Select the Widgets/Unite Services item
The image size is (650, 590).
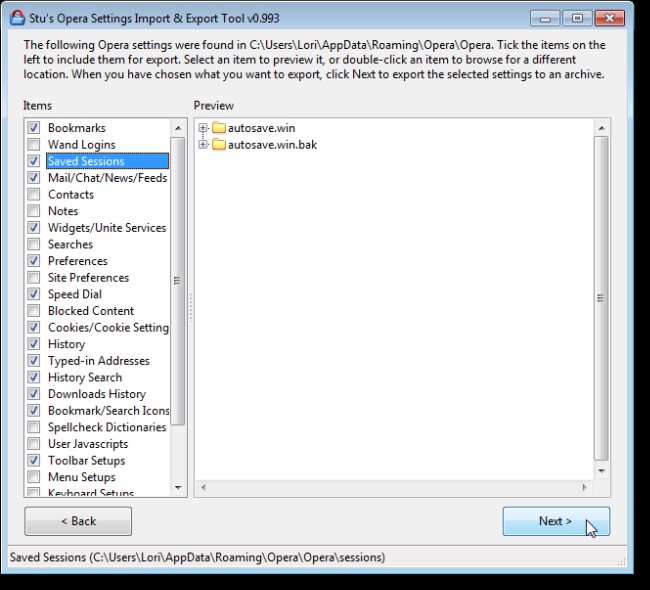[x=107, y=227]
